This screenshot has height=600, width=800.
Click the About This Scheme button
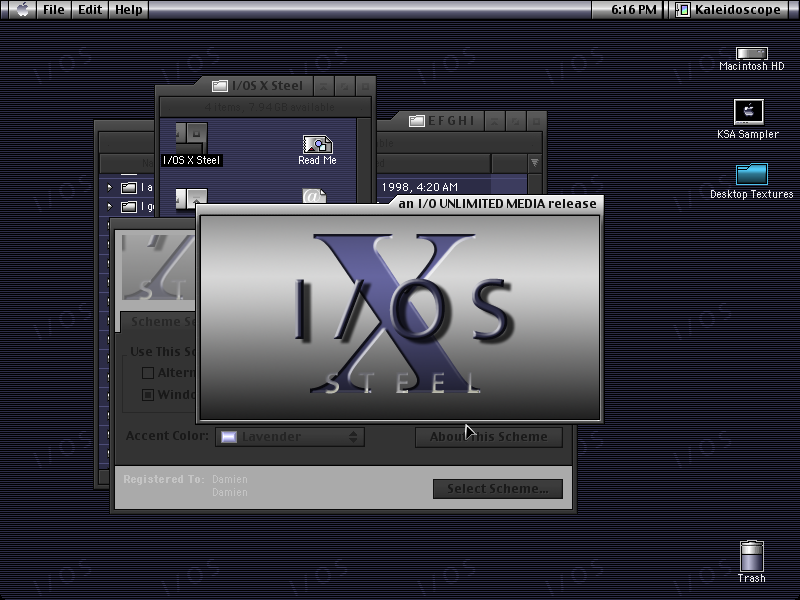(x=489, y=437)
